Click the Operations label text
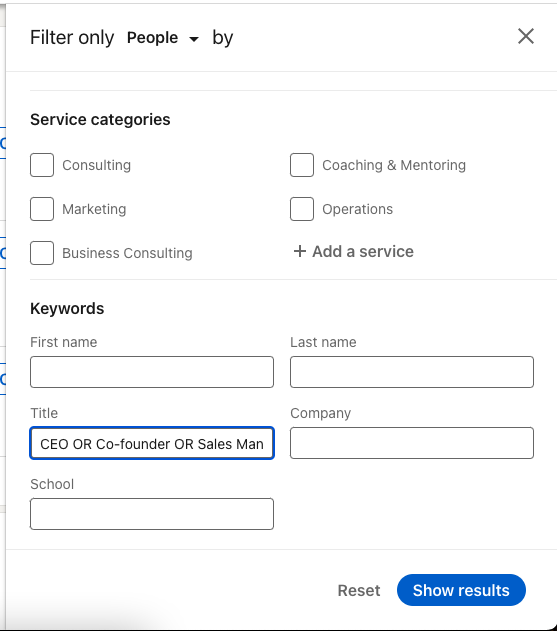The height and width of the screenshot is (631, 557). tap(357, 209)
